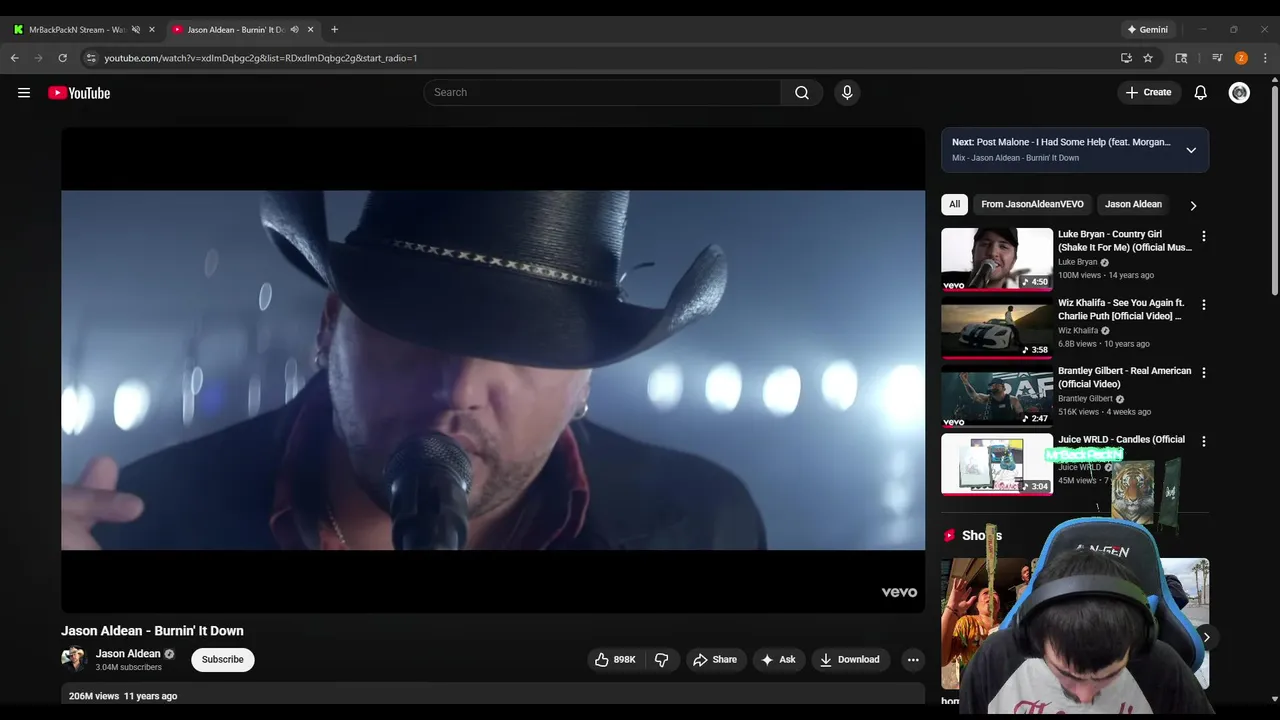The width and height of the screenshot is (1280, 720).
Task: Click the '206M views 11 years ago' description text
Action: 123,696
